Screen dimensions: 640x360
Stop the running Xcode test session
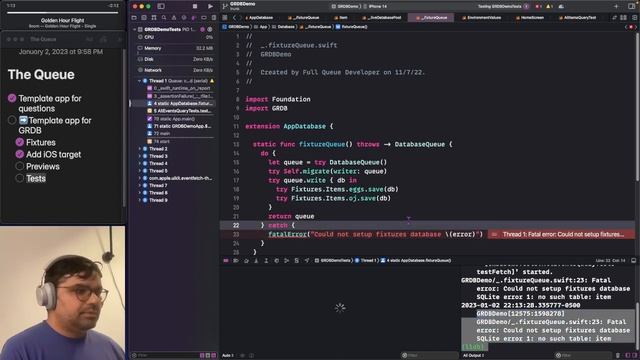pos(195,6)
